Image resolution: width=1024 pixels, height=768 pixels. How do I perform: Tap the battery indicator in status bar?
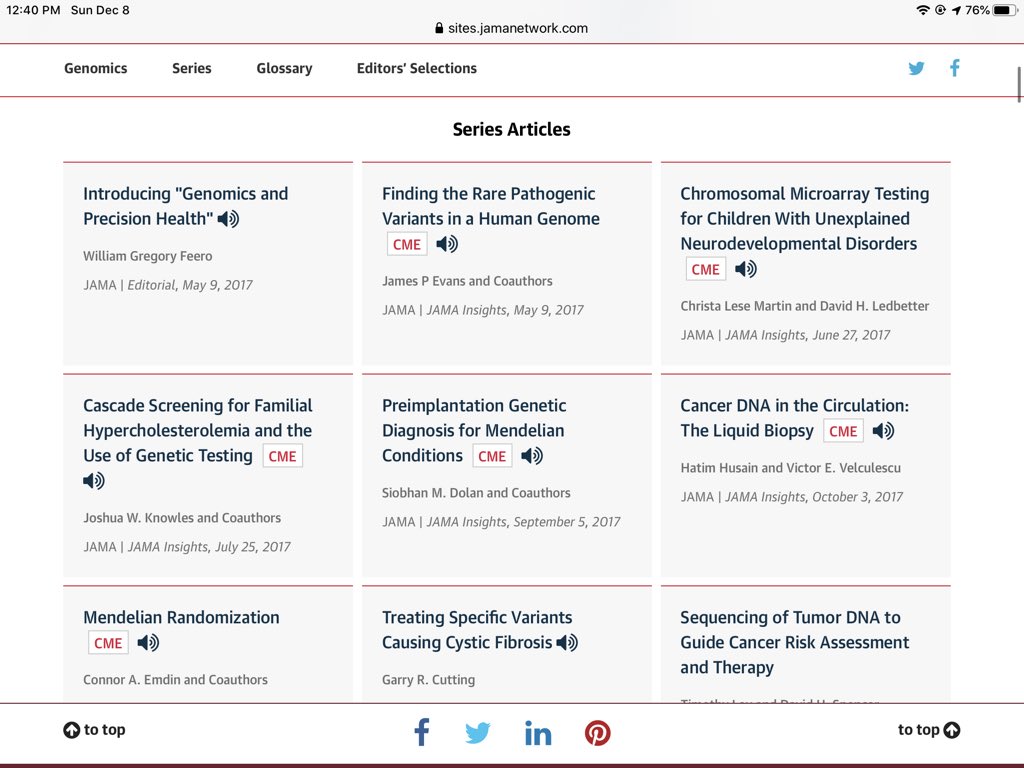click(1004, 10)
